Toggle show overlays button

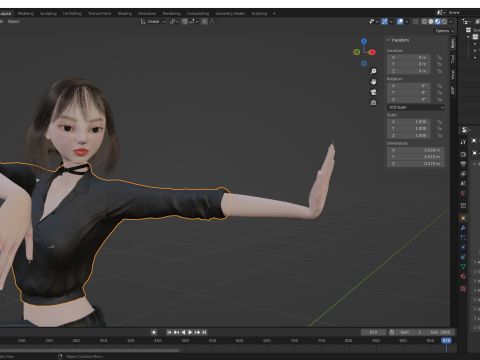coord(400,22)
